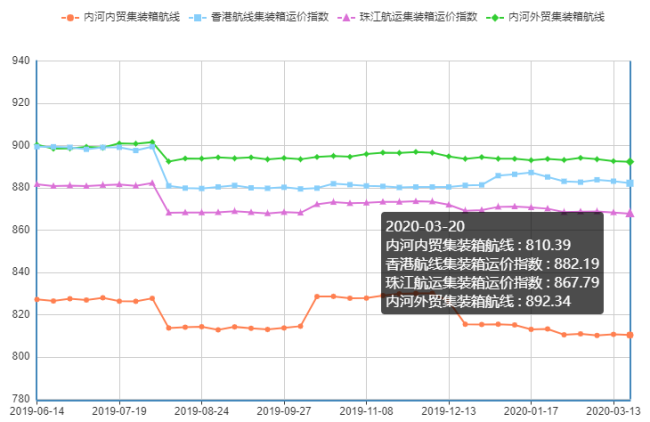Click the x-axis label 2019-08-24
Image resolution: width=650 pixels, height=422 pixels.
201,411
